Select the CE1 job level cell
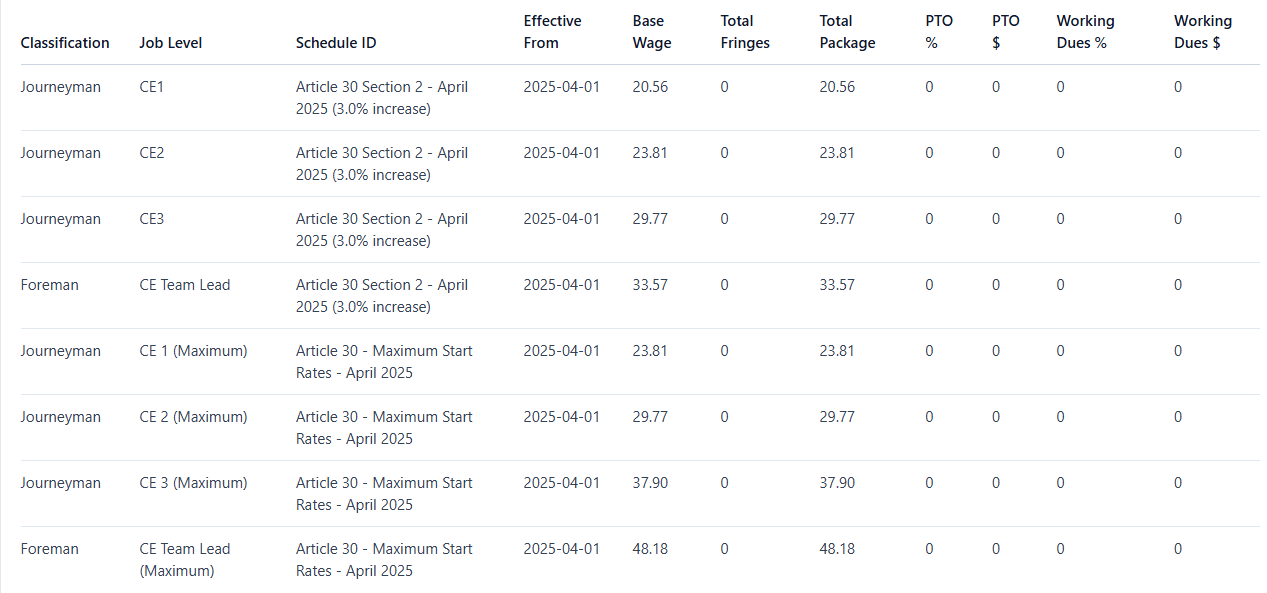This screenshot has width=1267, height=593. click(152, 87)
